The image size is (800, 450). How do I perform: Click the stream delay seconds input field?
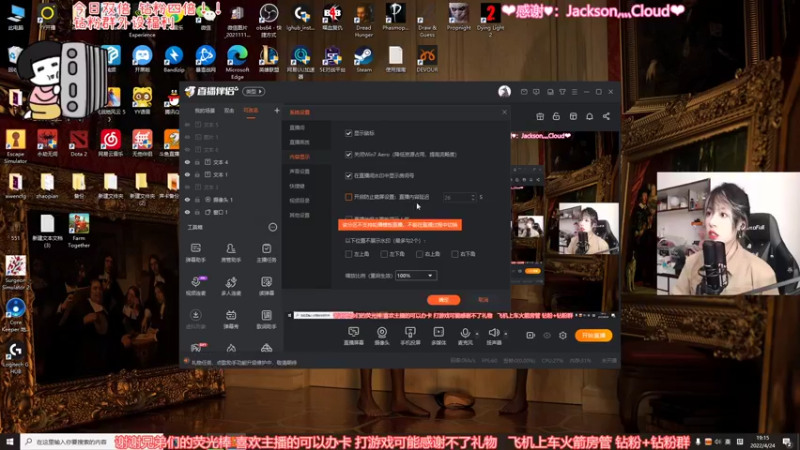point(456,197)
